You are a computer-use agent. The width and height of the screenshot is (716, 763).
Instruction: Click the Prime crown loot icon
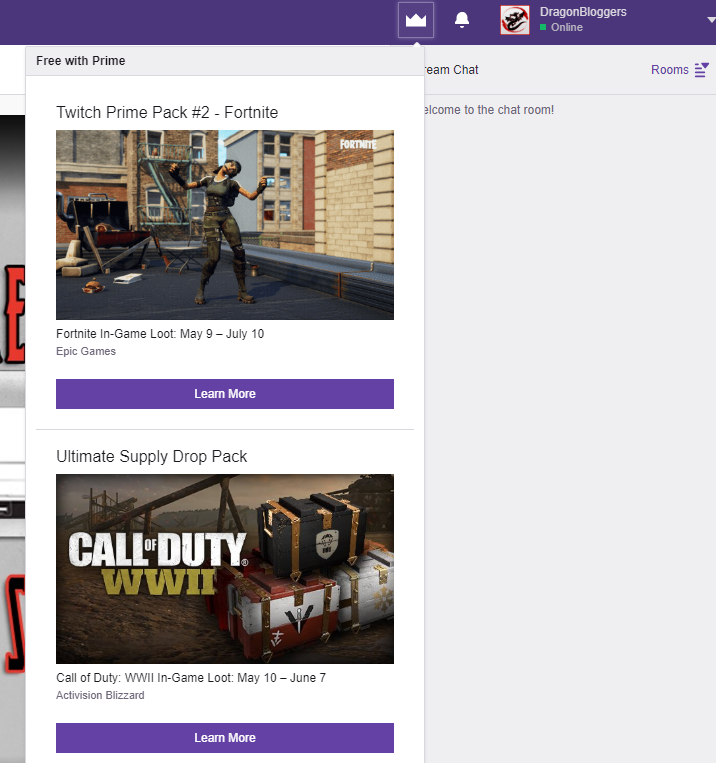[x=416, y=20]
